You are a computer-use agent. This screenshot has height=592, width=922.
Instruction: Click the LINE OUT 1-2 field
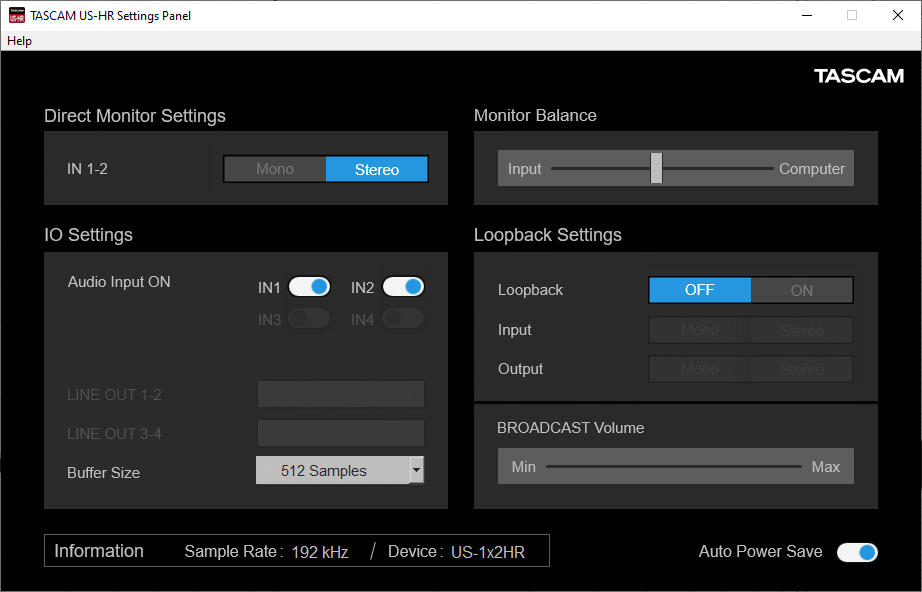point(340,394)
